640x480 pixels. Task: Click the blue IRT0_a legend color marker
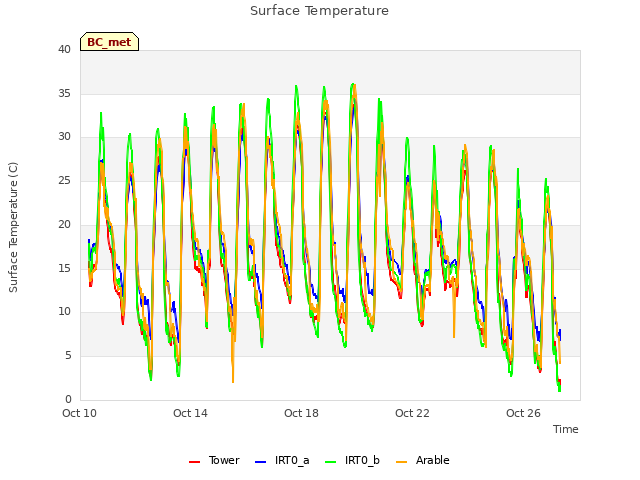[260, 462]
